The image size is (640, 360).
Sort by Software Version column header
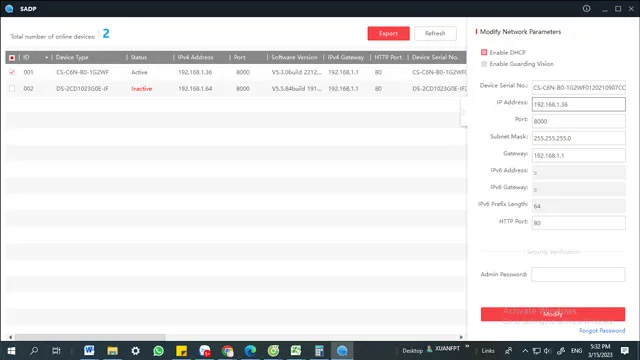[x=294, y=58]
